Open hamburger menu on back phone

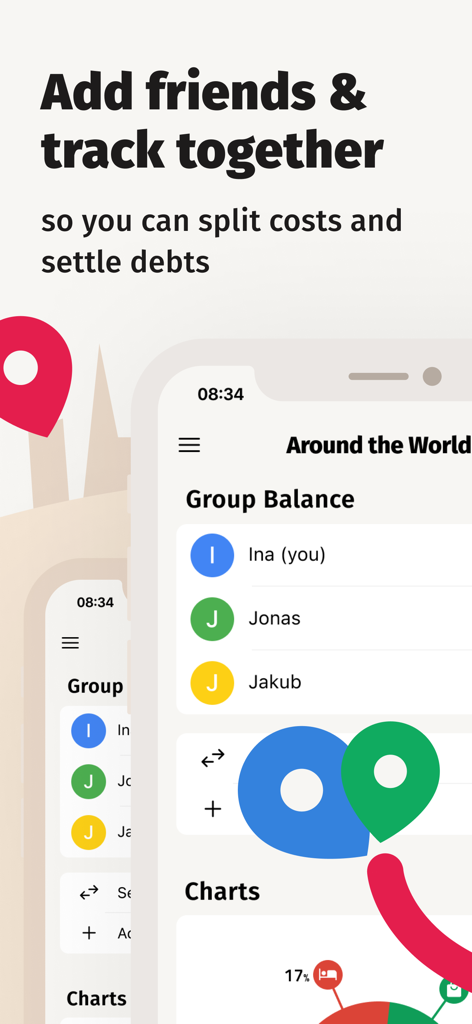[71, 643]
